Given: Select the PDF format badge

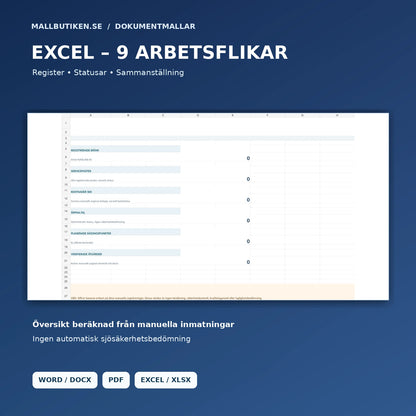Looking at the screenshot, I should [x=116, y=380].
